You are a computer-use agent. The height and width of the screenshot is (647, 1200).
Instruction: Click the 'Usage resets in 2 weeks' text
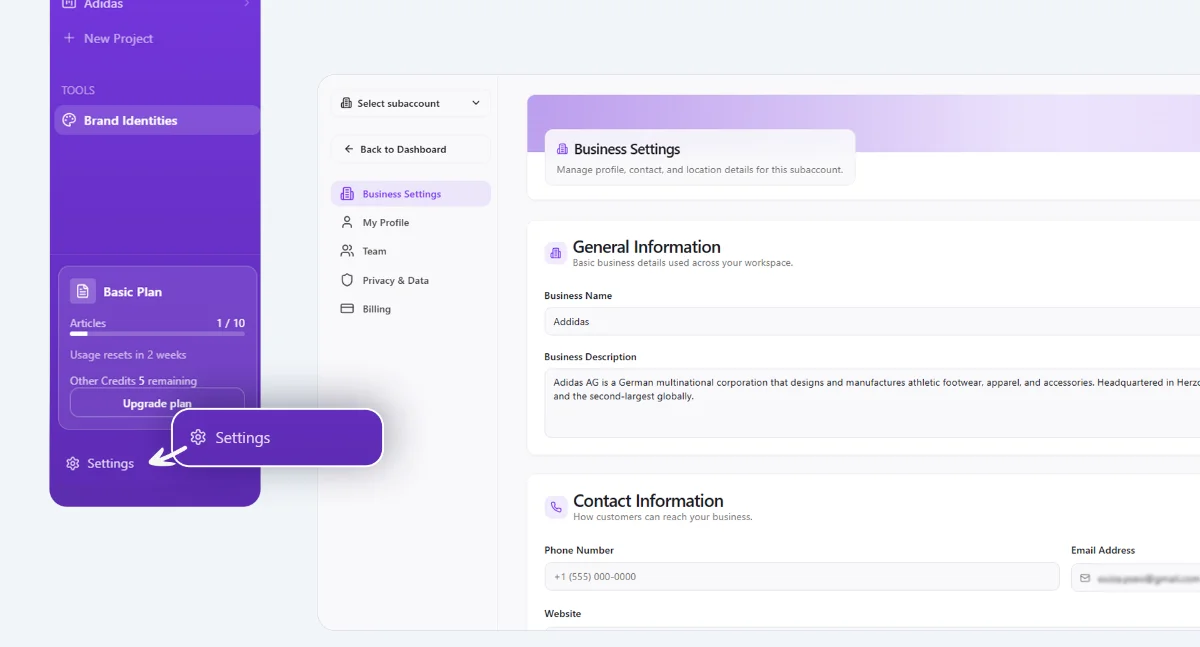click(x=128, y=355)
